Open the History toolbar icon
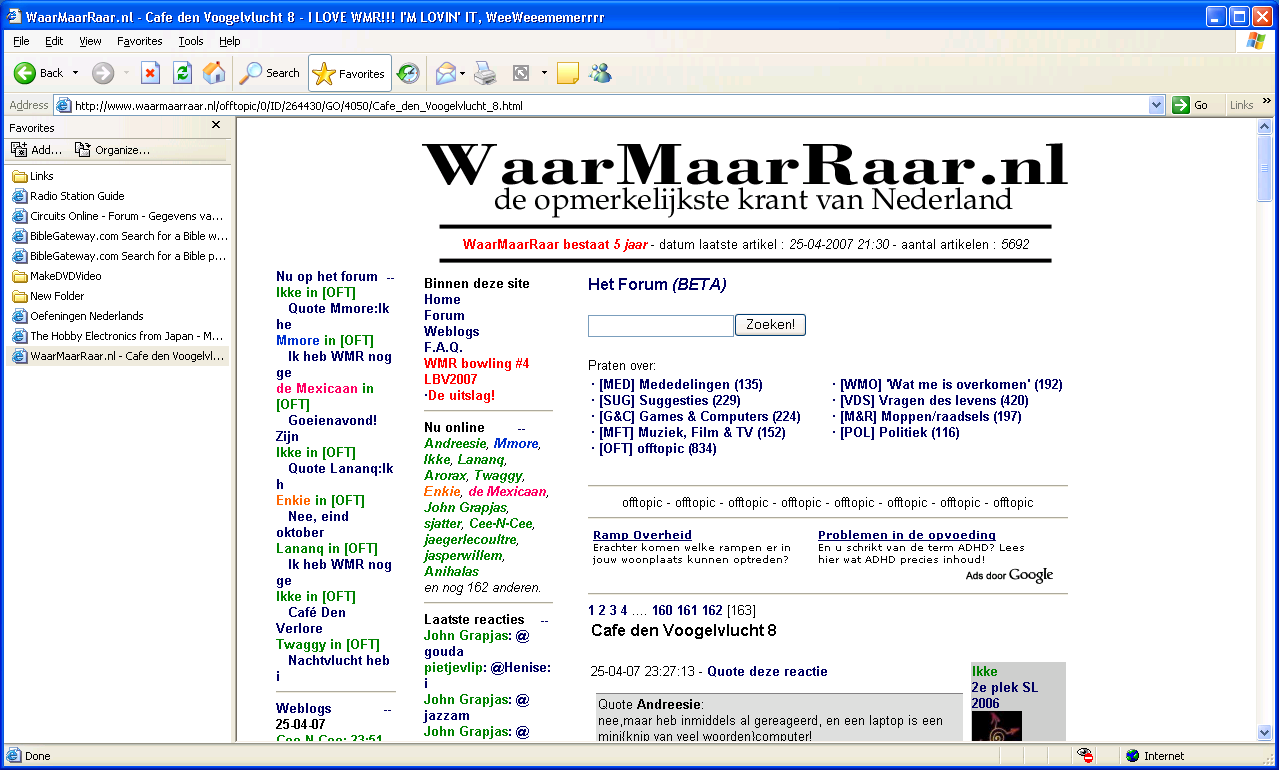This screenshot has height=770, width=1279. tap(408, 73)
